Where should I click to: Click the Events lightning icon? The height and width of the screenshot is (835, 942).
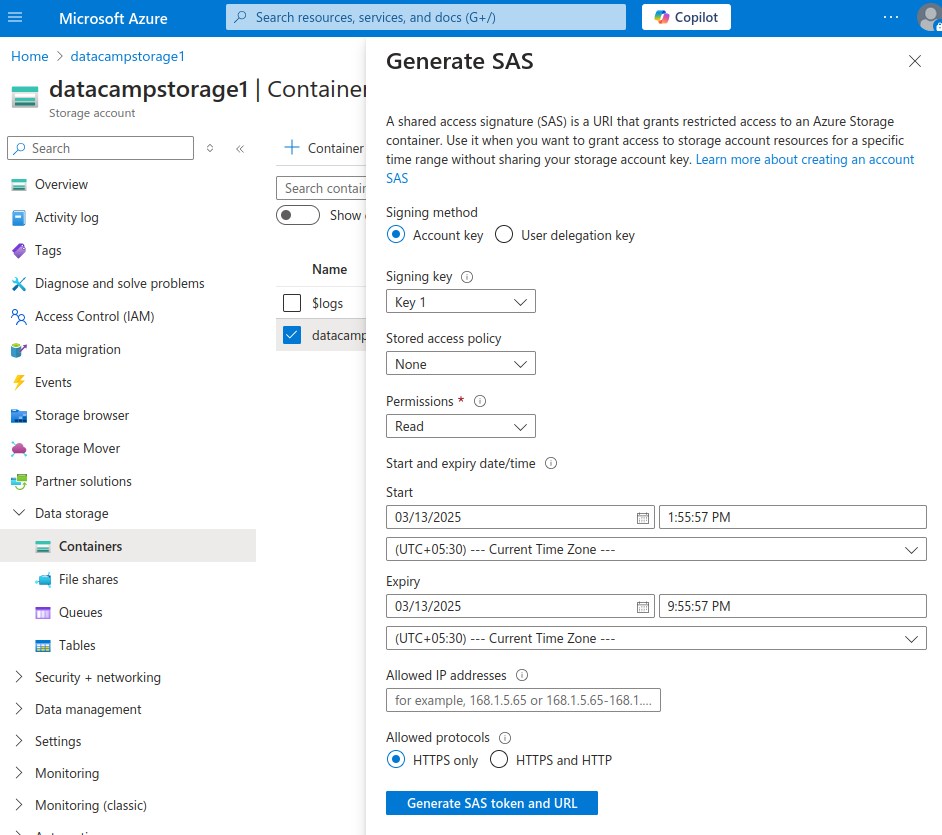(19, 383)
